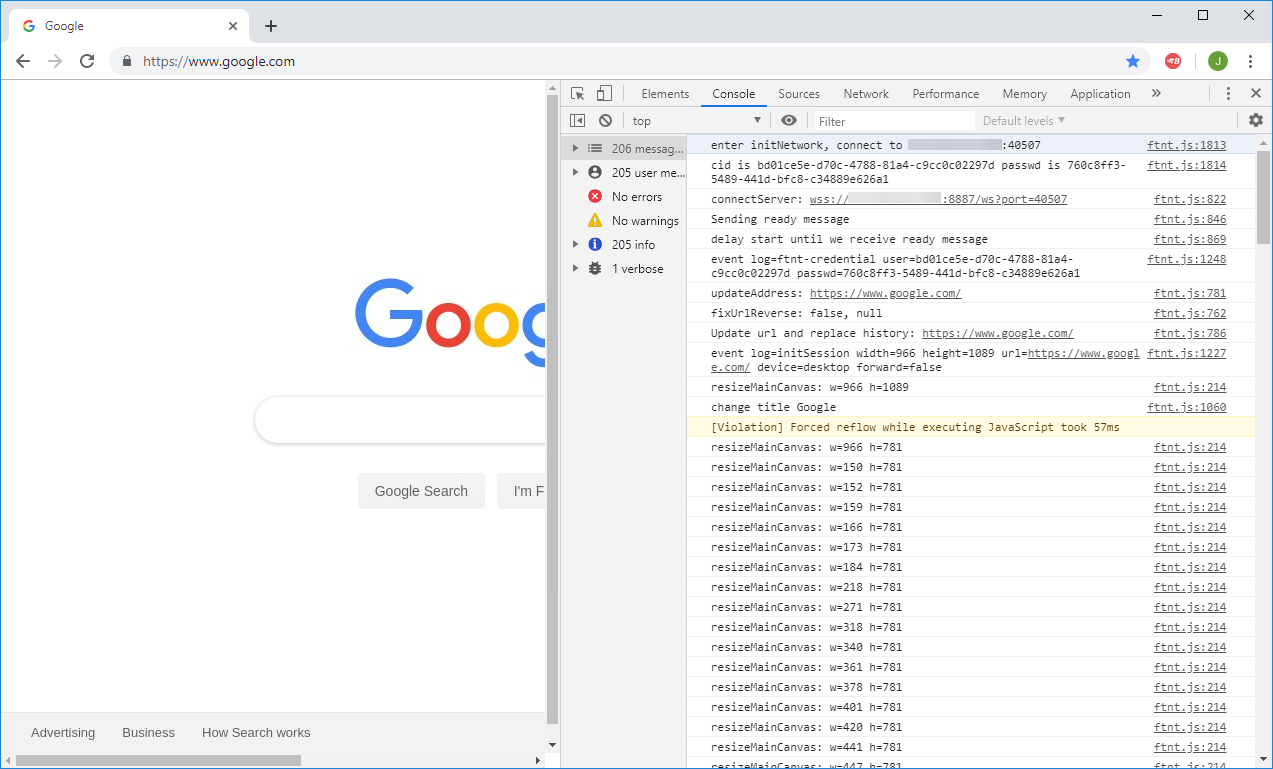This screenshot has height=769, width=1273.
Task: Click the console vertical scrollbar thumb
Action: point(1263,197)
